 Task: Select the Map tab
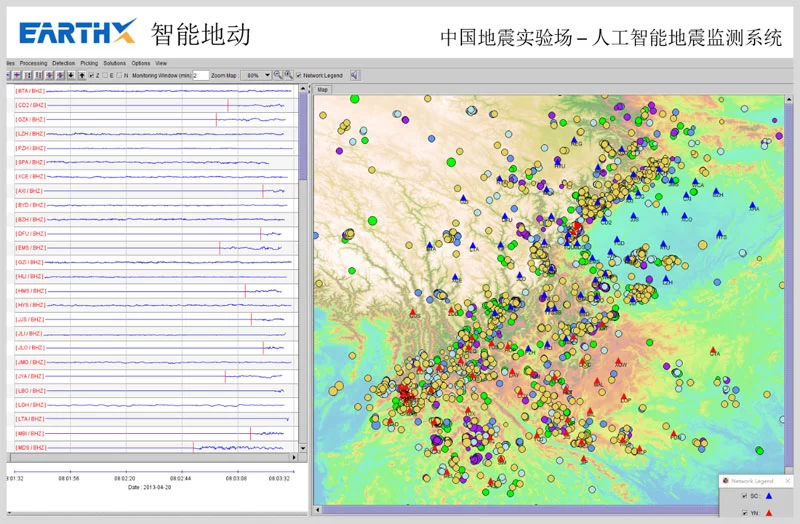[323, 89]
